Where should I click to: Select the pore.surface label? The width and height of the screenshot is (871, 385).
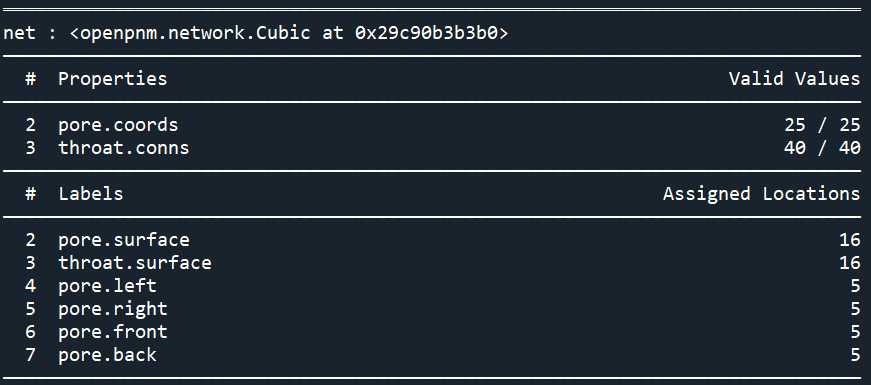pos(123,240)
